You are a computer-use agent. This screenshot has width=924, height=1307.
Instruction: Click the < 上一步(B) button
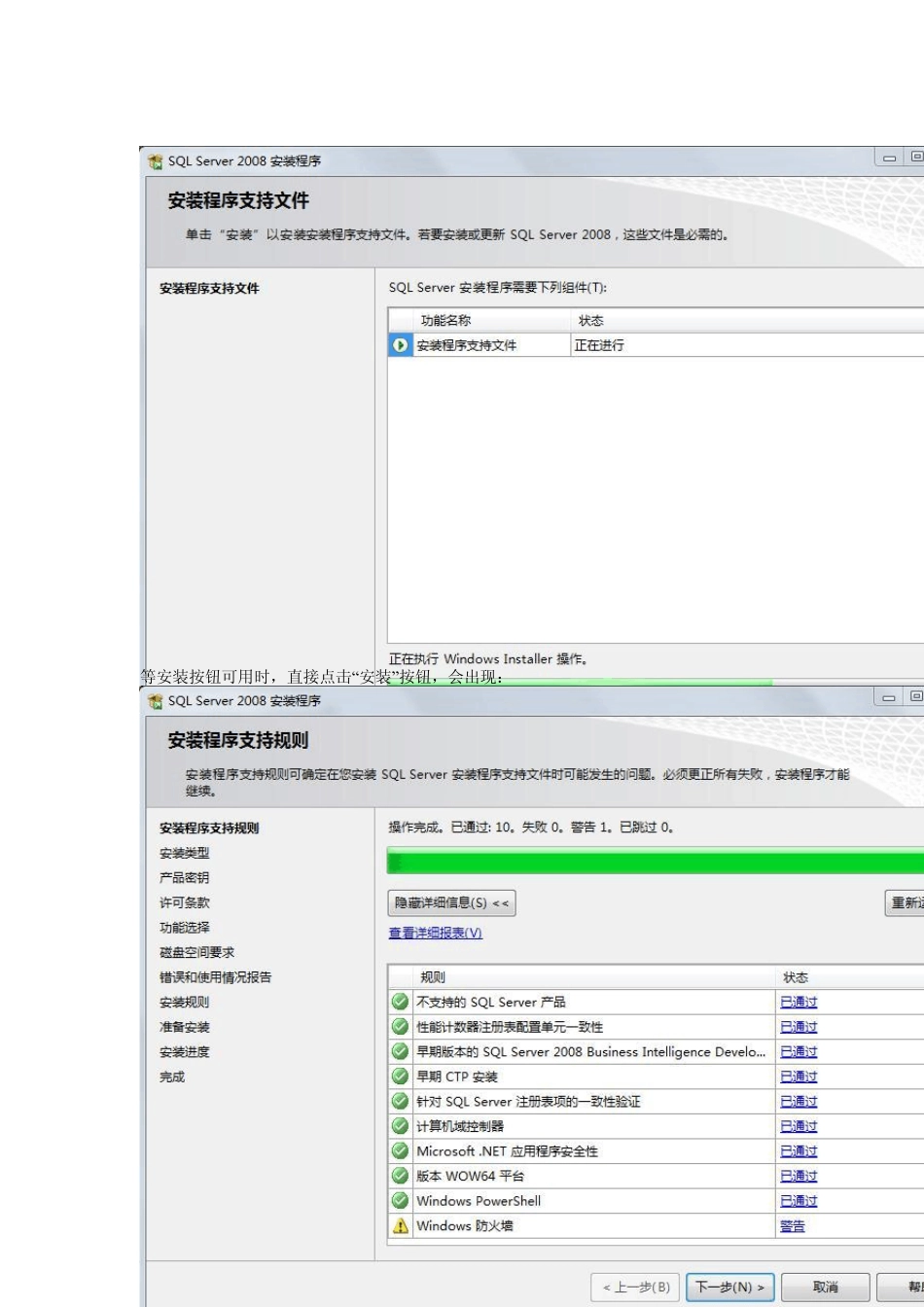[x=636, y=1288]
